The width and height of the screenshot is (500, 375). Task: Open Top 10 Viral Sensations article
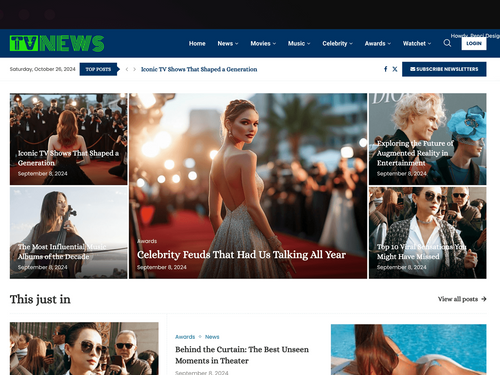coord(421,252)
